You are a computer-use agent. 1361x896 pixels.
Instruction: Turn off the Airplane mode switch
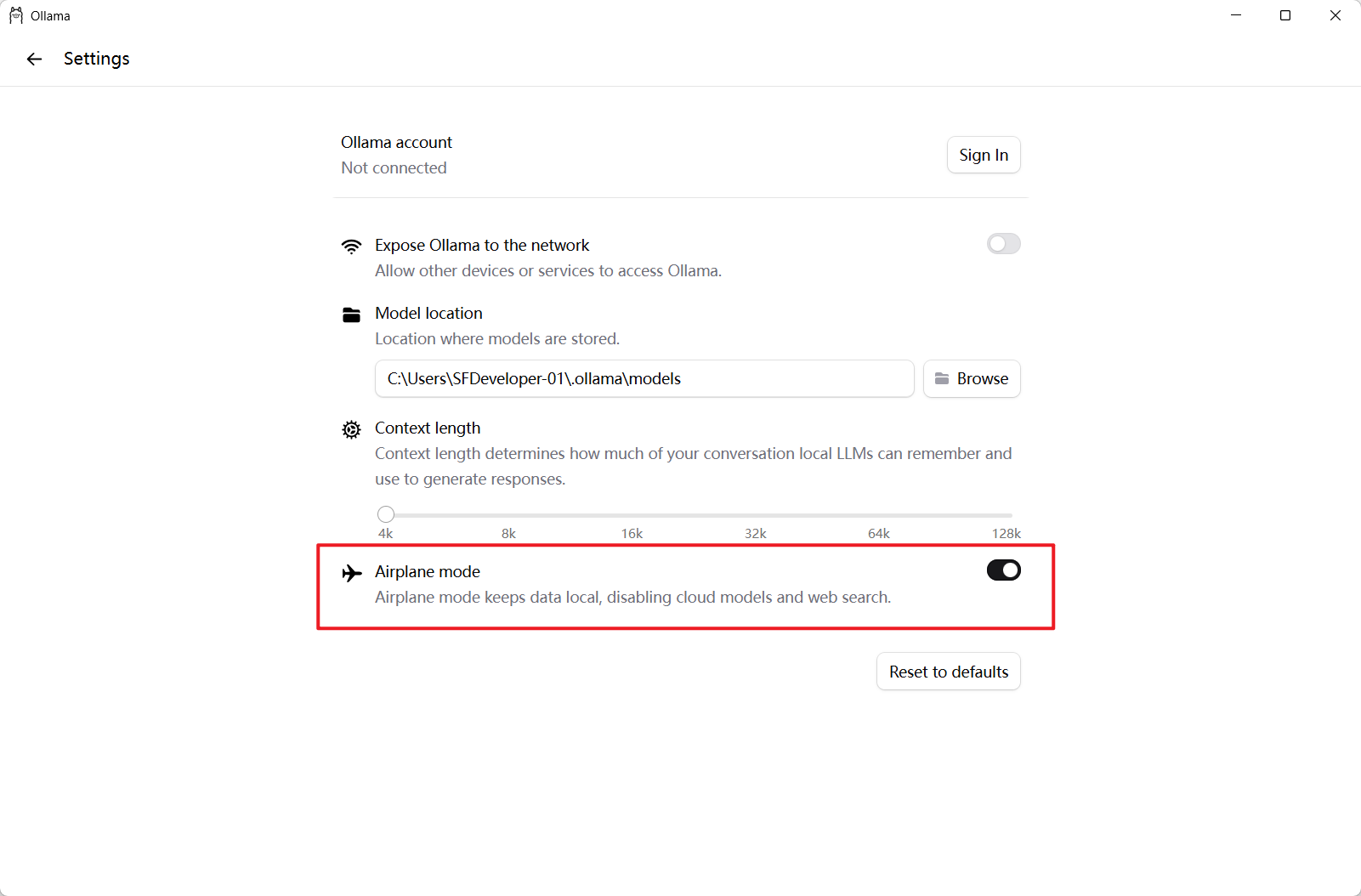coord(1003,570)
